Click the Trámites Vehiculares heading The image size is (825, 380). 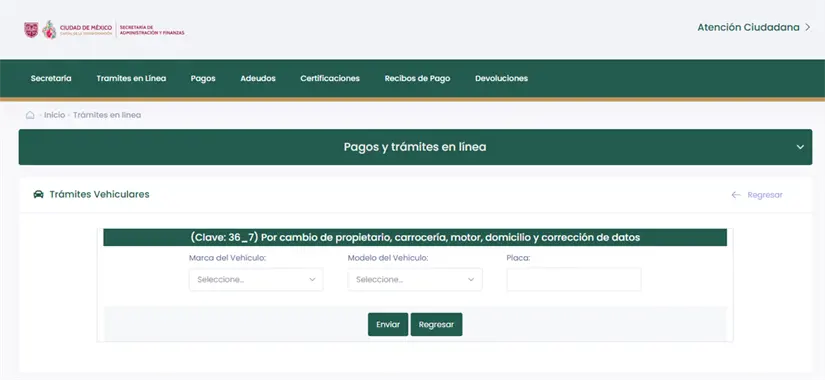99,195
